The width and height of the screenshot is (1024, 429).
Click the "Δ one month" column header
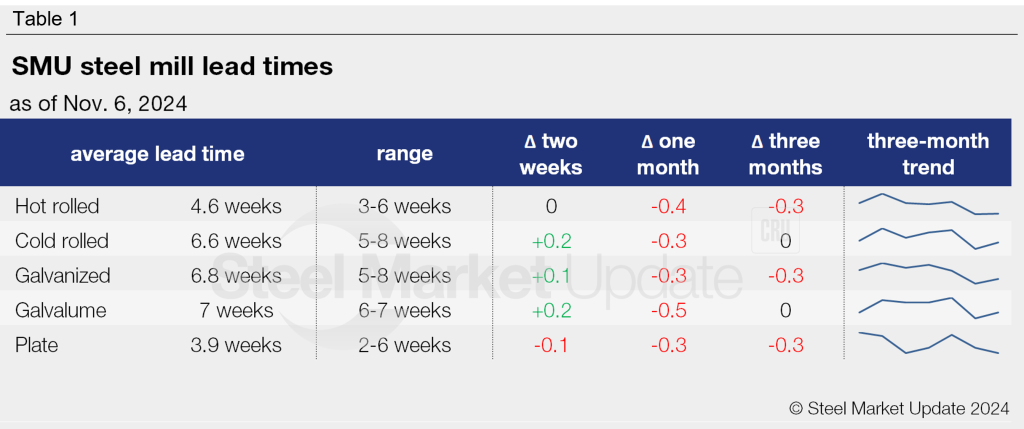coord(669,154)
